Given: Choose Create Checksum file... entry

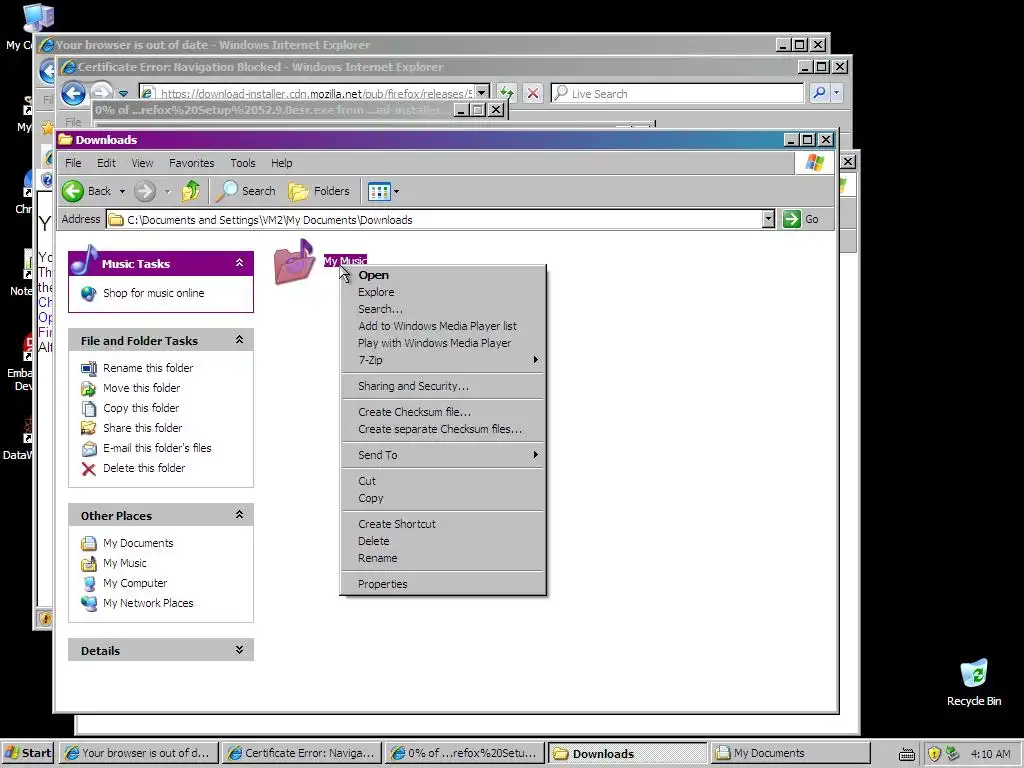Looking at the screenshot, I should [x=443, y=412].
